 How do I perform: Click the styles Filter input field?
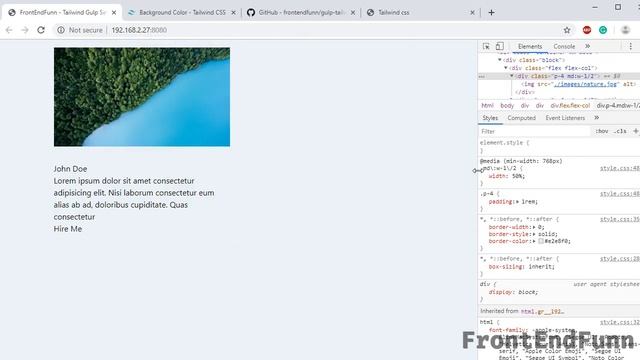[x=535, y=131]
